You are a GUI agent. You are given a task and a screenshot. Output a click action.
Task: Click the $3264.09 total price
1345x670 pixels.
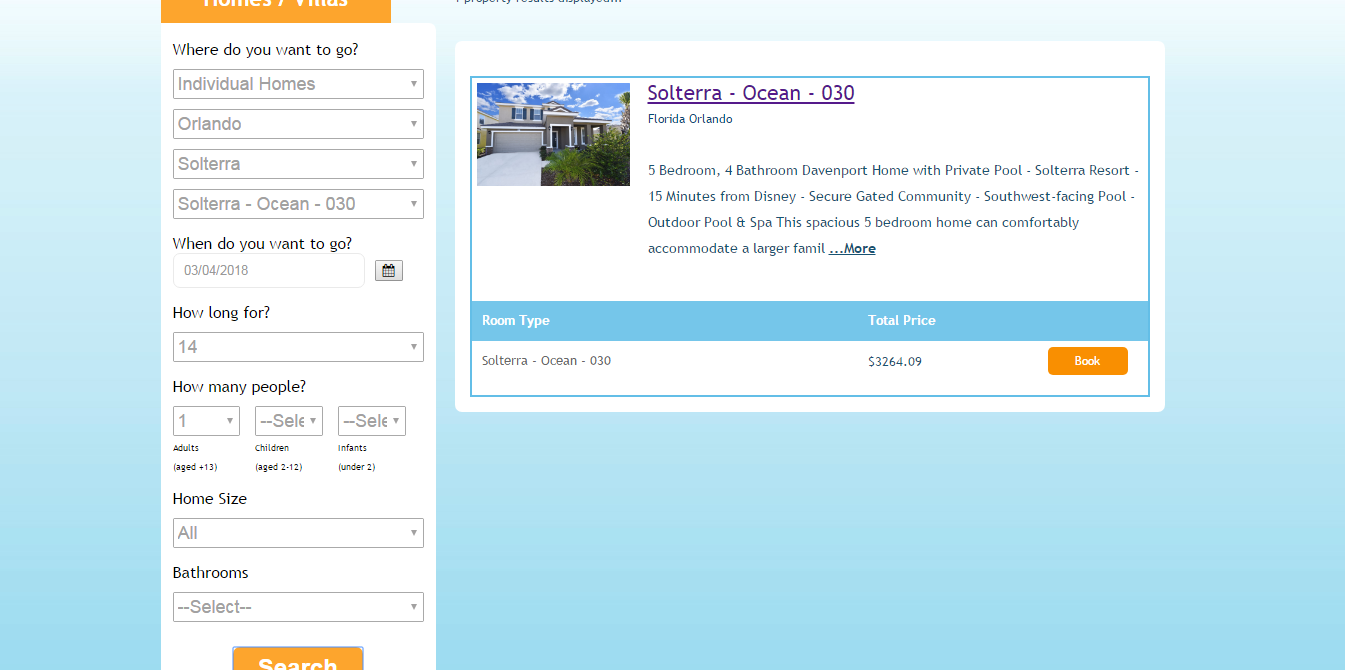(895, 362)
